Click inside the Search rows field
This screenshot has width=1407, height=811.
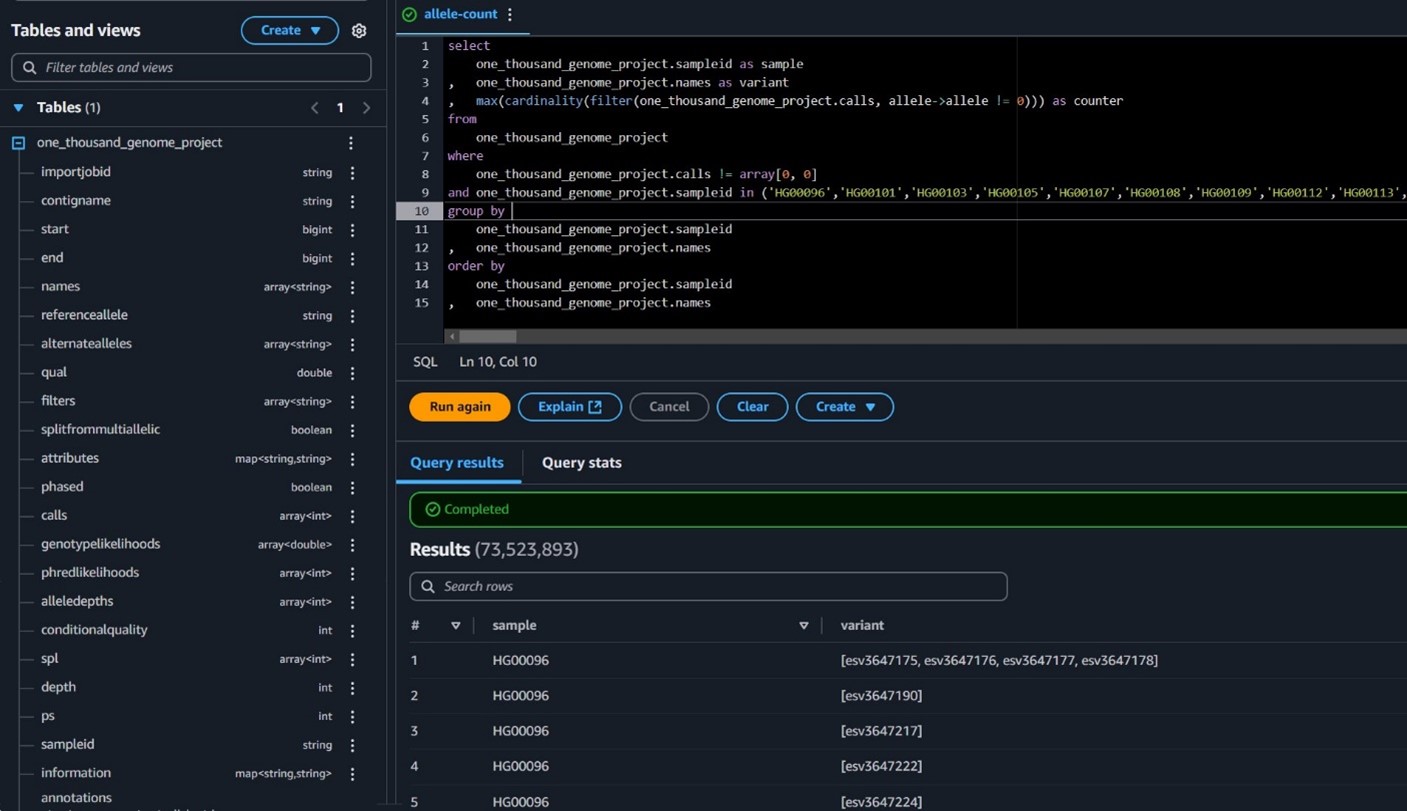click(x=708, y=586)
